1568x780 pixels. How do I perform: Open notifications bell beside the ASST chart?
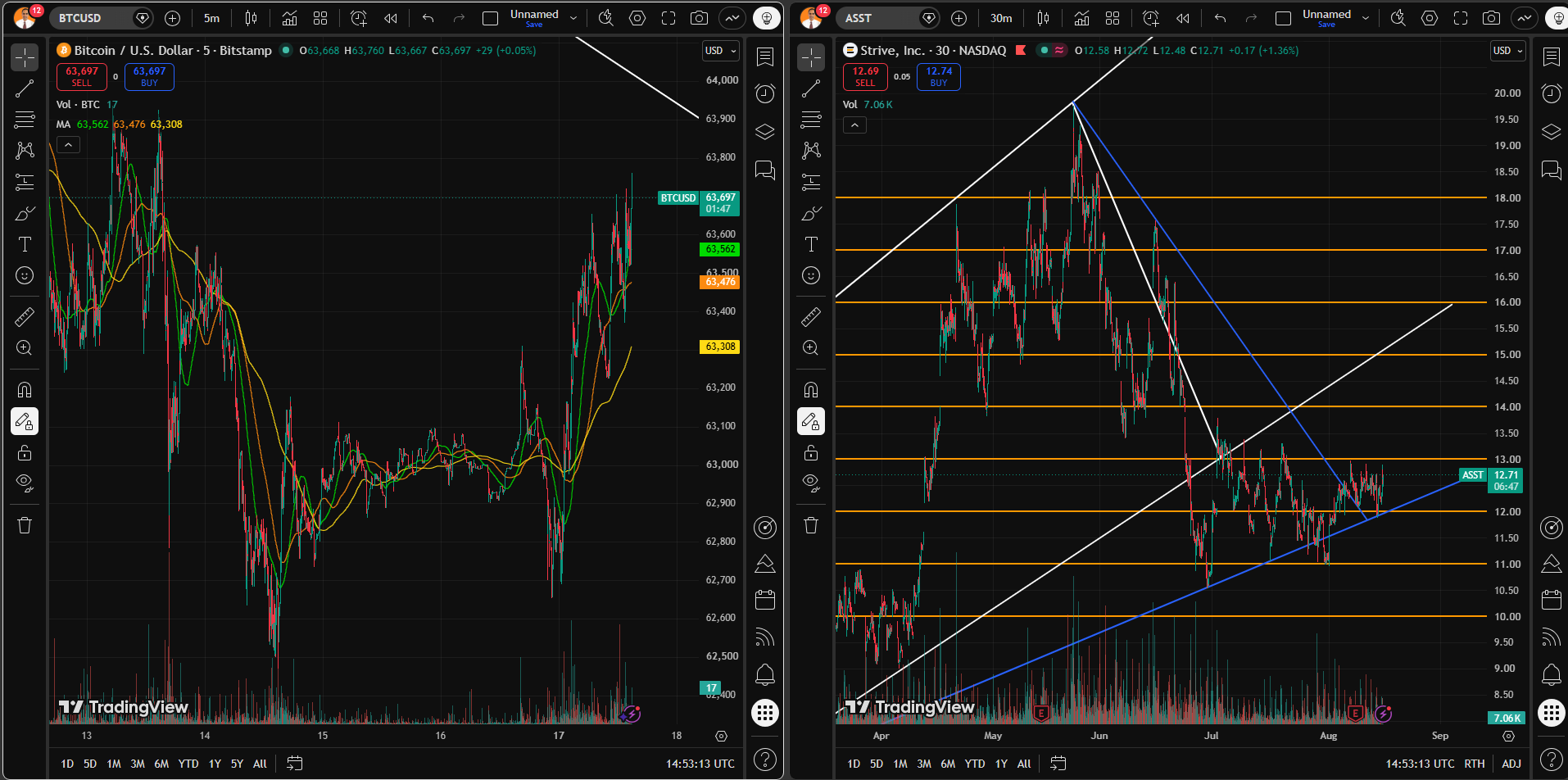[1552, 674]
